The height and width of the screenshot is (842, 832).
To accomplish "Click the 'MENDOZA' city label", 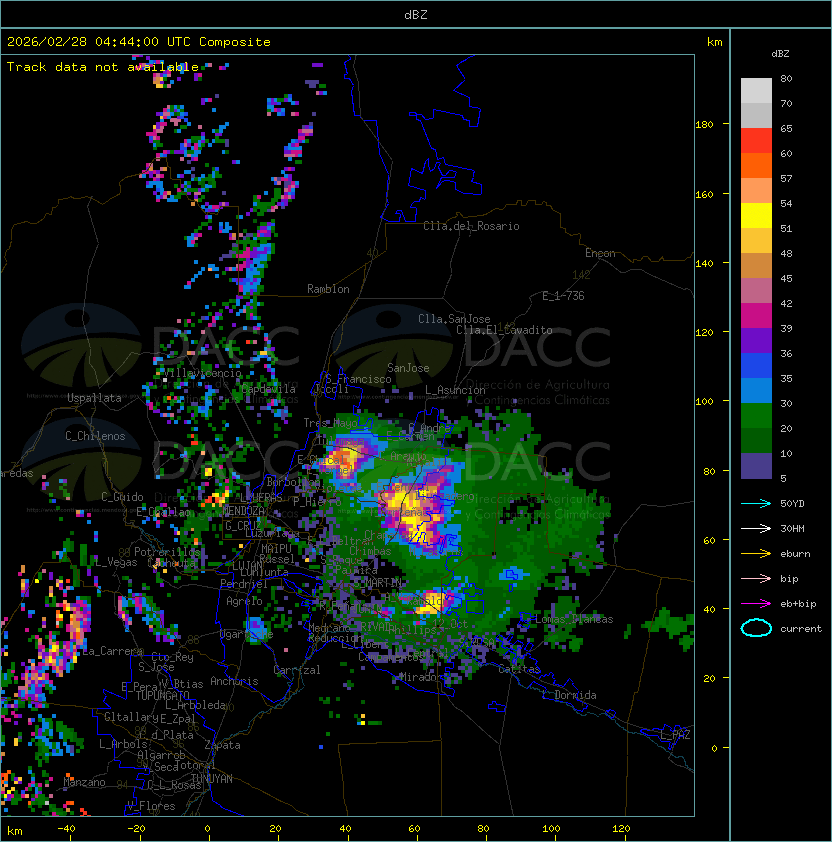I will point(243,510).
